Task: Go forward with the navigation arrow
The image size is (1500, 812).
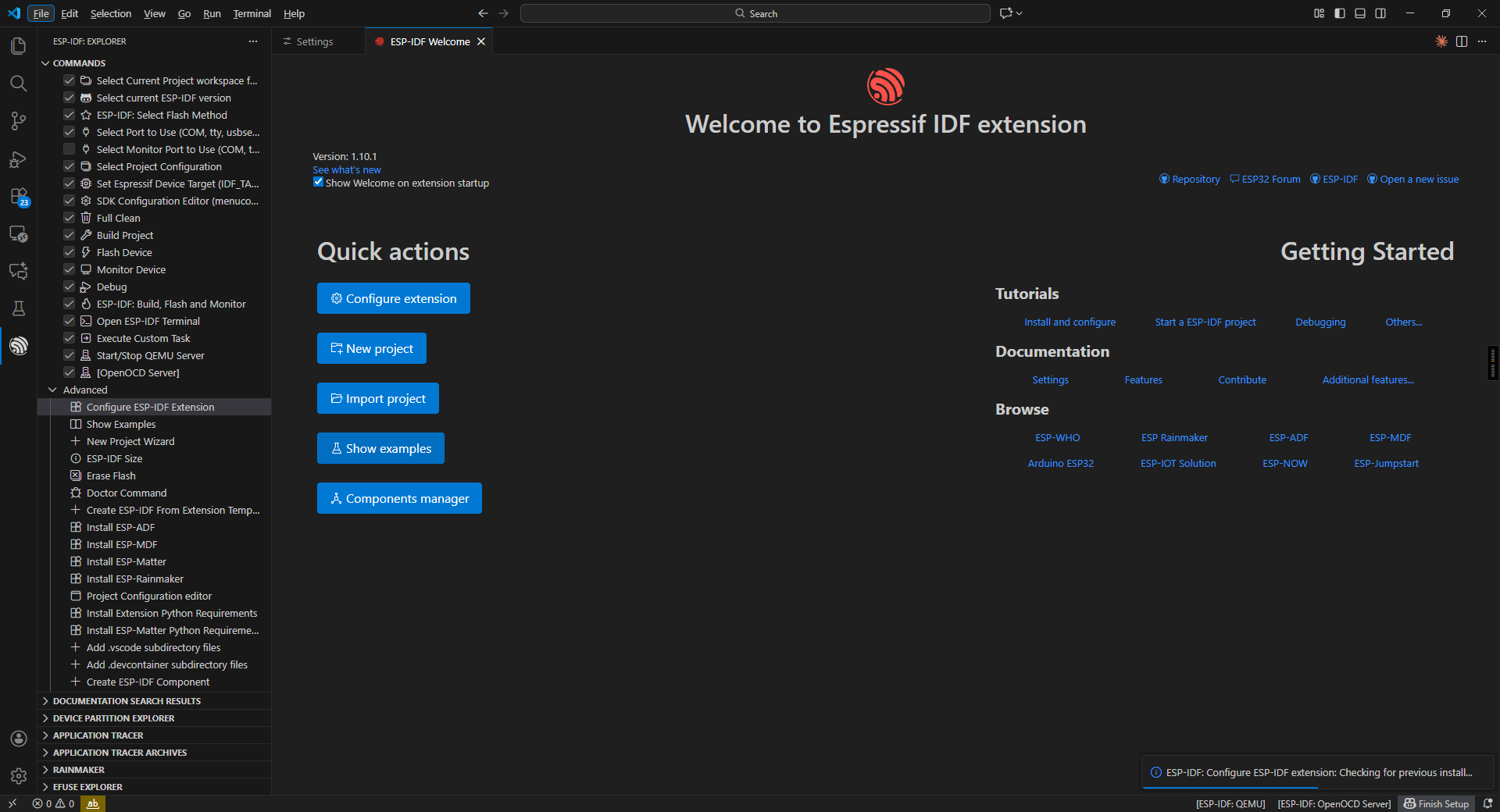Action: 504,13
